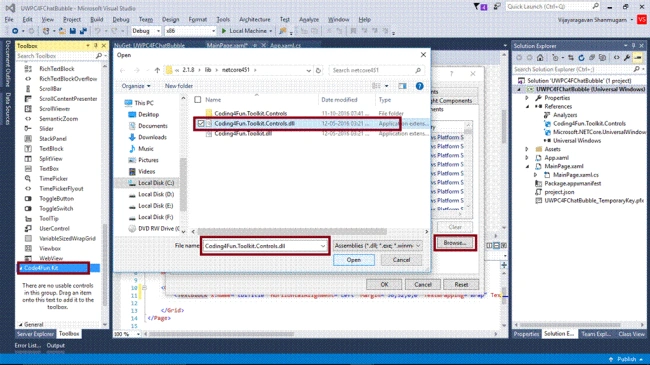
Task: Click the Solution Explorer Refresh icon
Action: [581, 58]
